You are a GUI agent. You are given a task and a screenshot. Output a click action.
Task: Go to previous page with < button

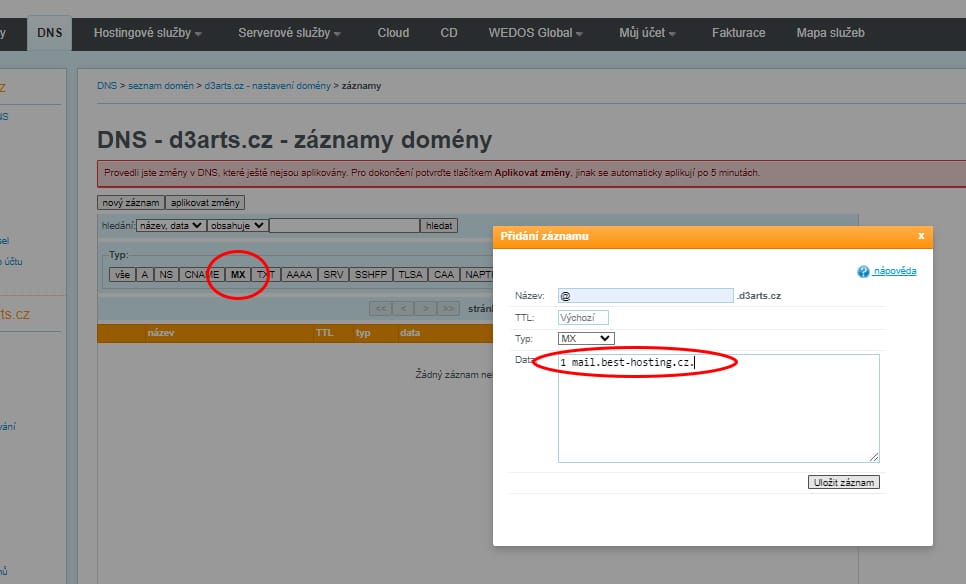(404, 308)
